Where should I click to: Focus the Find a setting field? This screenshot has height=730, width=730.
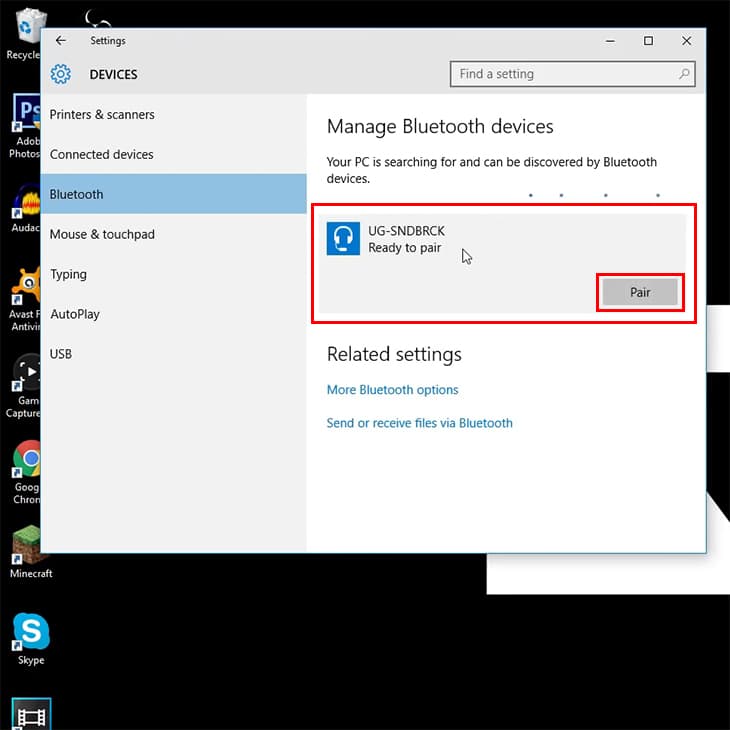(572, 74)
